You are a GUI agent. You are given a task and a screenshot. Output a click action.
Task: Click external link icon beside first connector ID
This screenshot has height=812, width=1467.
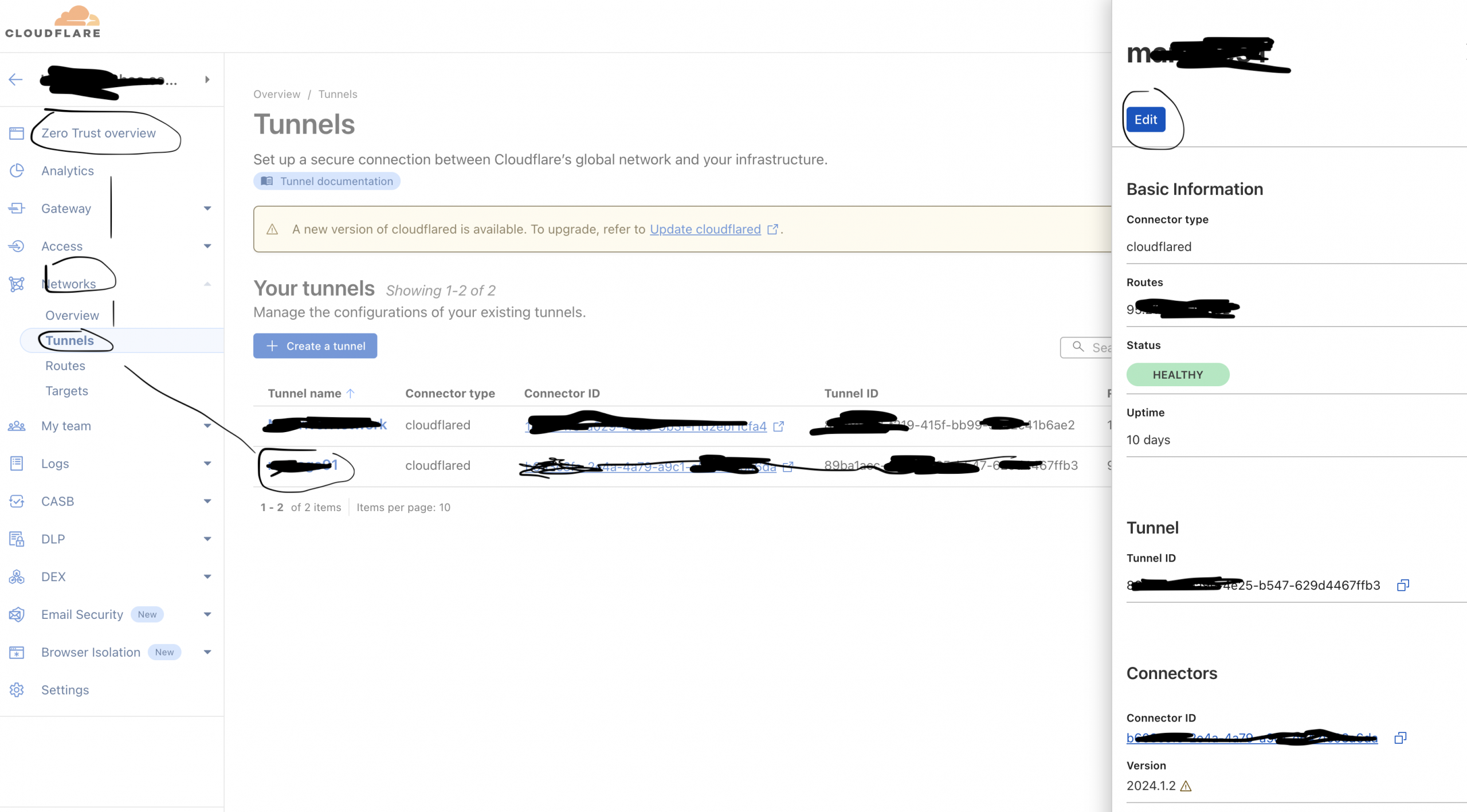pos(779,426)
